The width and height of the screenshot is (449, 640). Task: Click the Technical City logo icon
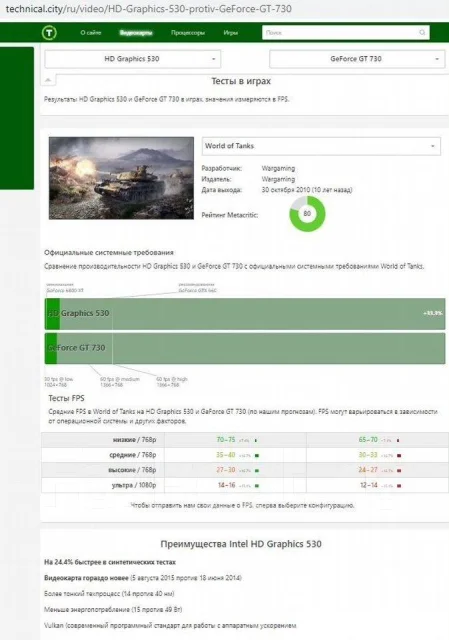click(x=49, y=33)
